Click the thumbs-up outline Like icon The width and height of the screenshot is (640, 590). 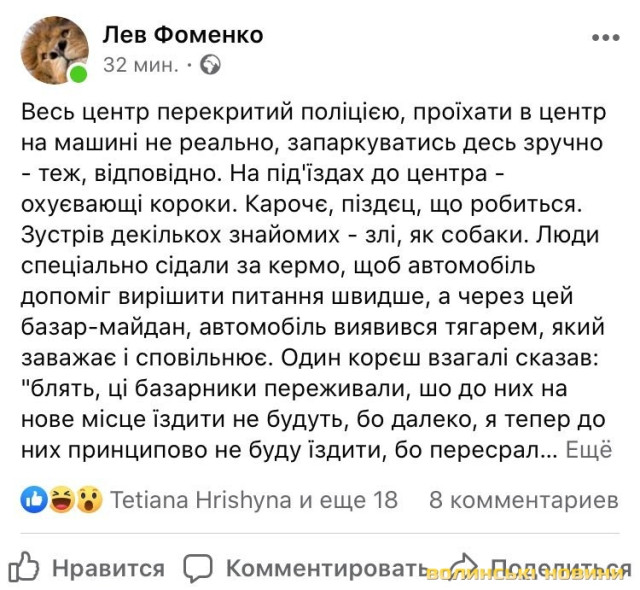(x=24, y=567)
